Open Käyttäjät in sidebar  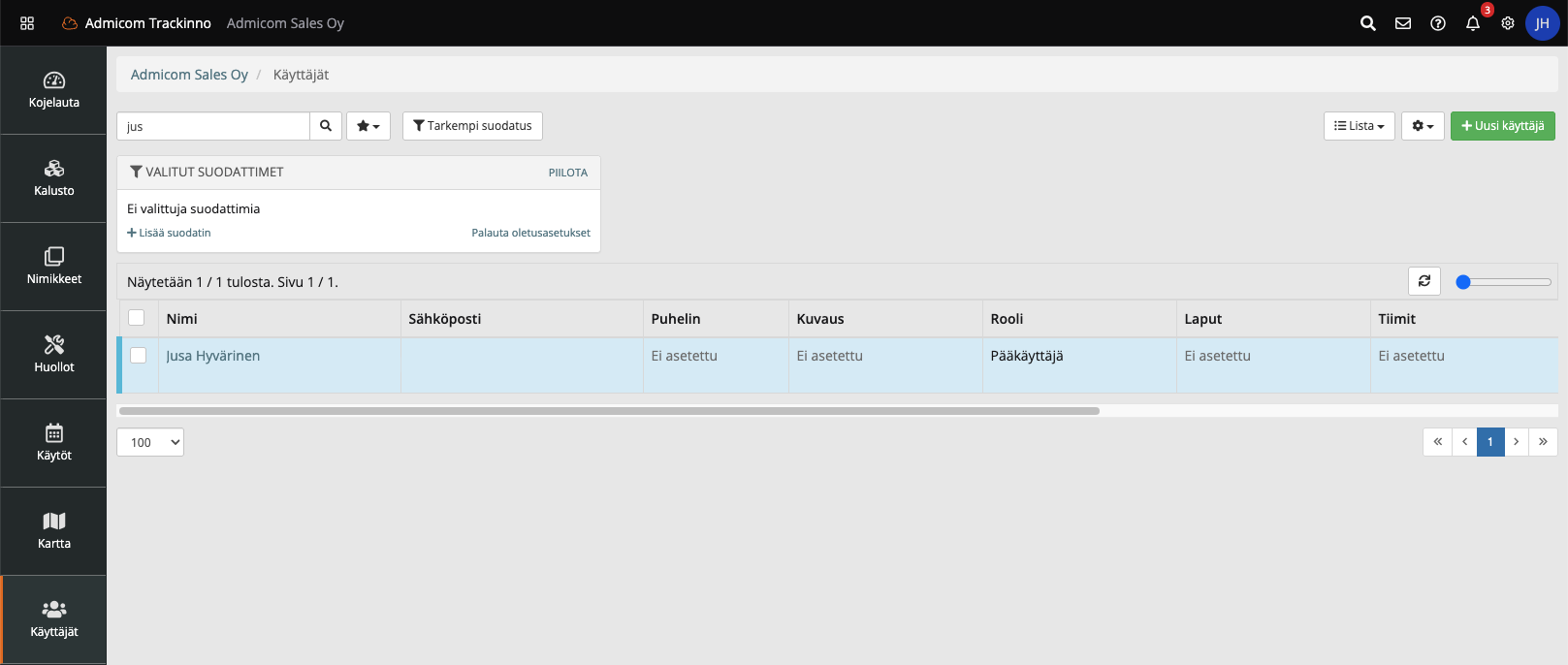(x=54, y=619)
